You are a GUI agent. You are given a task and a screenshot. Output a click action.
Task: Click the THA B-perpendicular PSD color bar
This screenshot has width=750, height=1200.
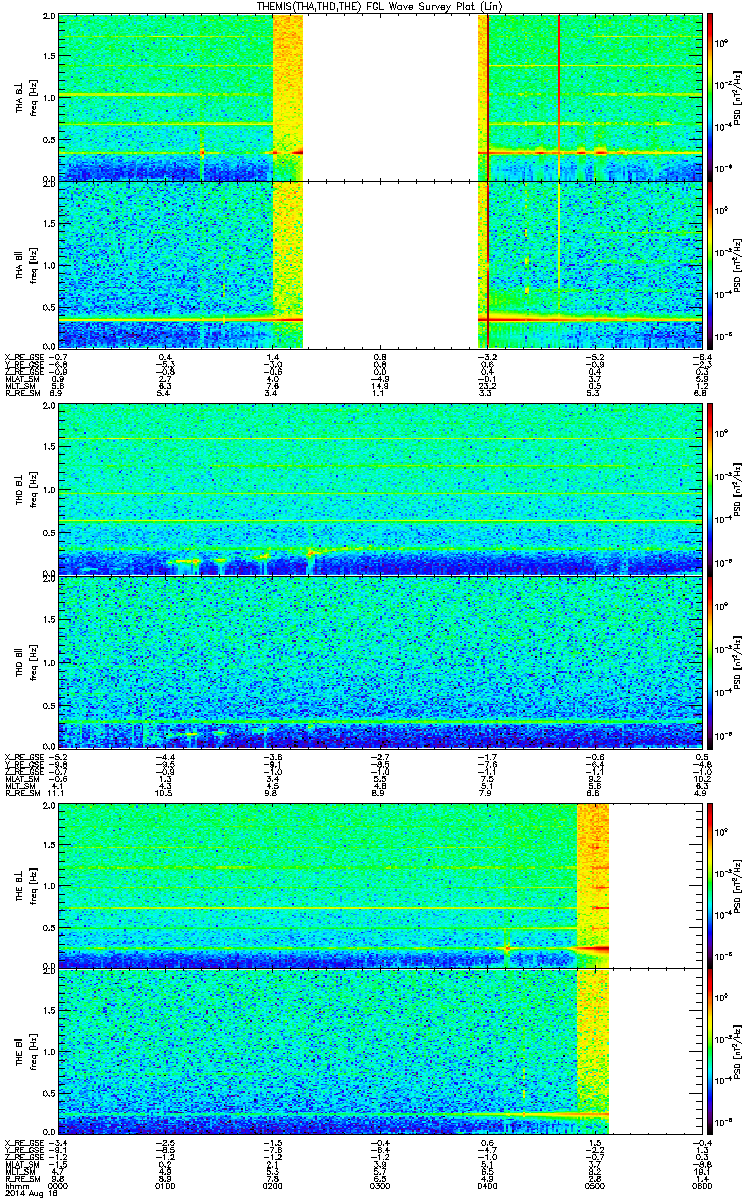pyautogui.click(x=710, y=97)
